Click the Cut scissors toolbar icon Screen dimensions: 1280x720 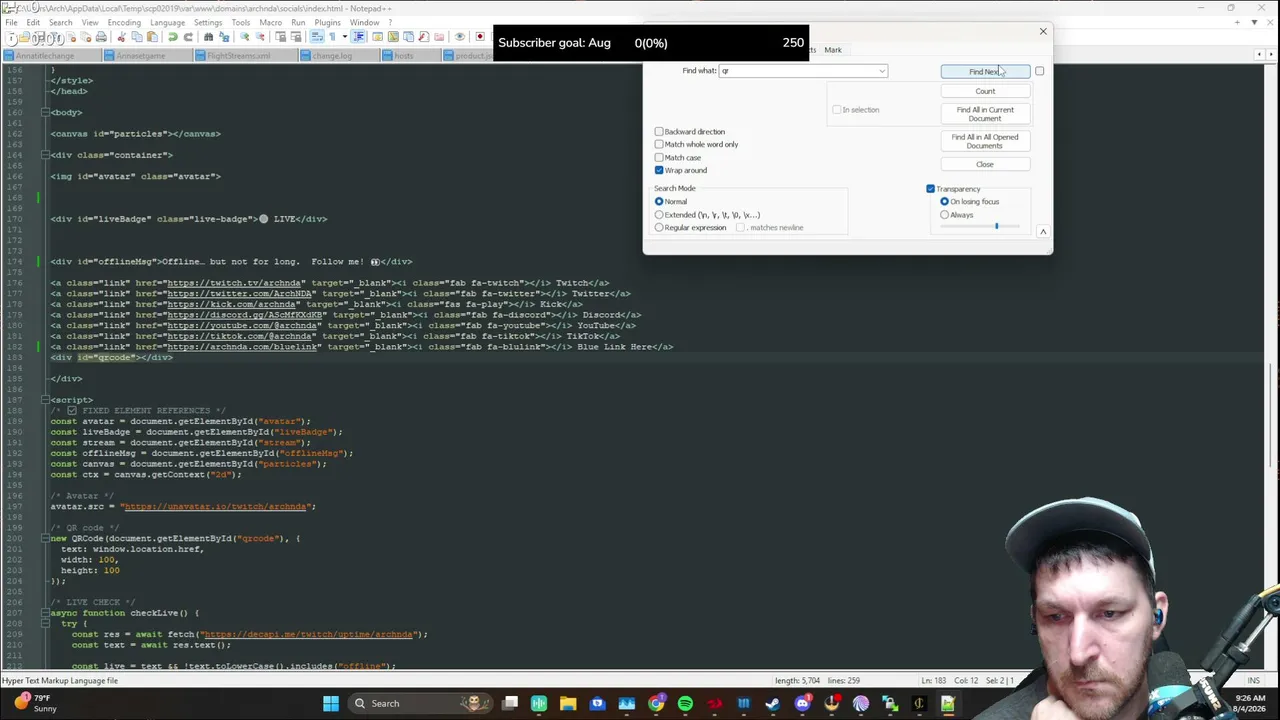point(121,37)
